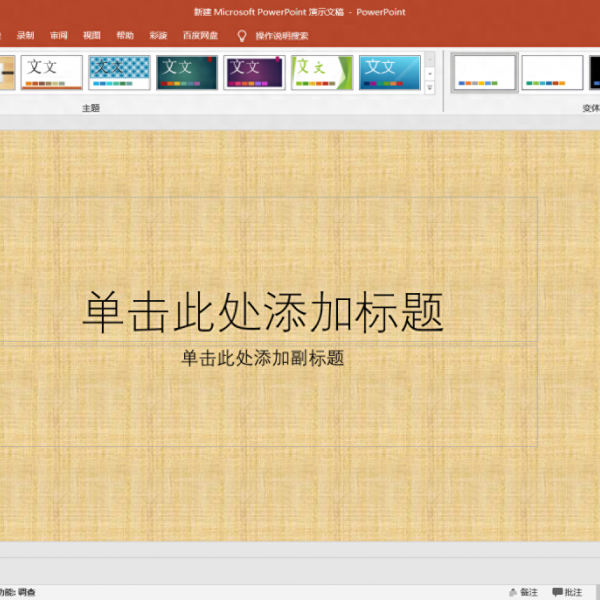Toggle the 批注 comments pane

[567, 592]
